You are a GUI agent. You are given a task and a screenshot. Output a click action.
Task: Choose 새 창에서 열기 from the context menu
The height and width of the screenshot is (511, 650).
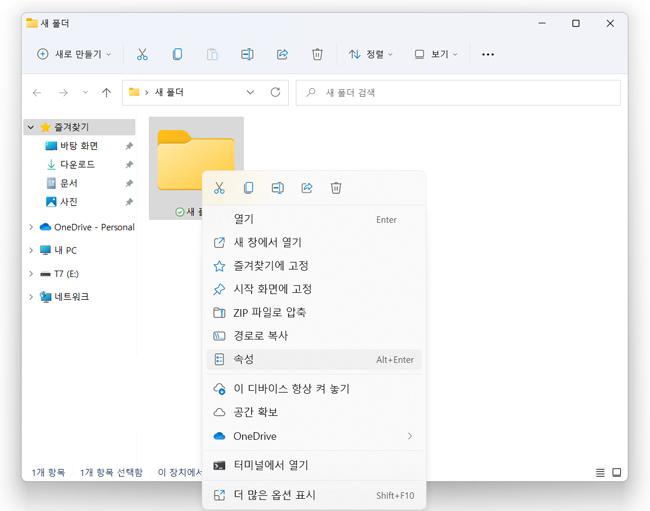314,242
